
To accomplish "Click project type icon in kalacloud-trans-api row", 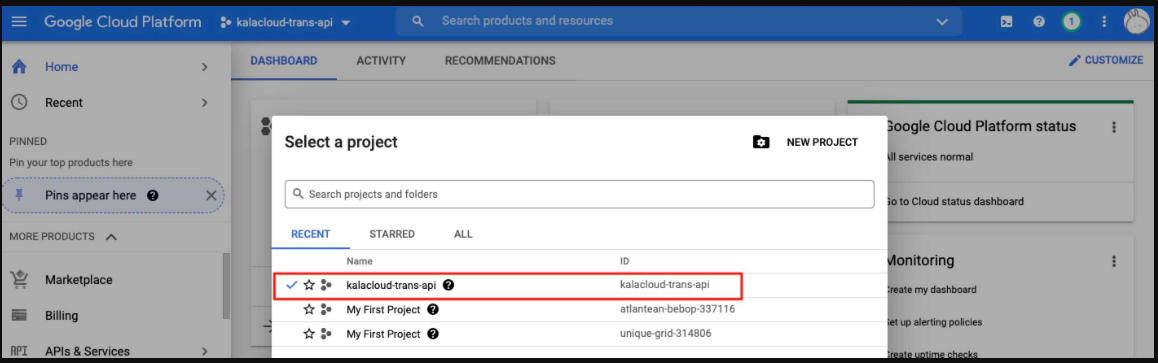I will (326, 285).
